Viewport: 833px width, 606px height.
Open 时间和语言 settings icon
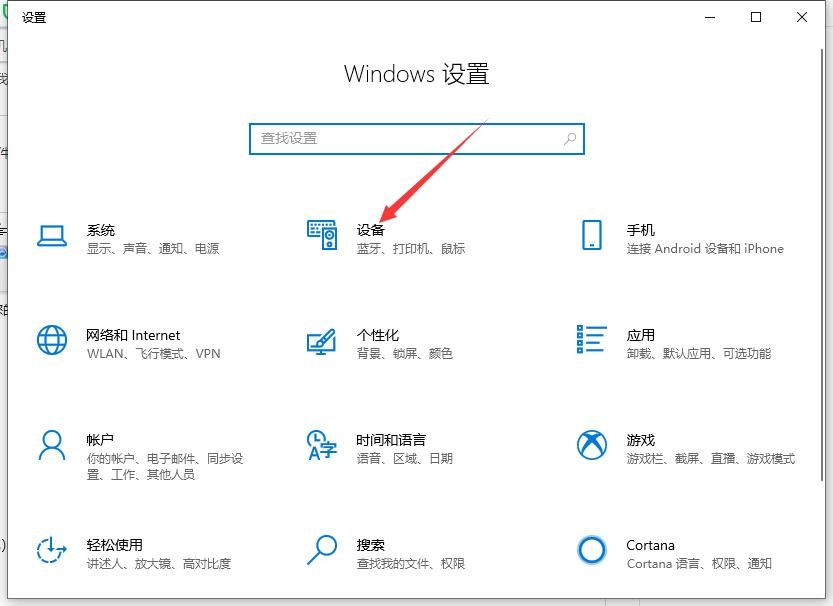pos(321,446)
